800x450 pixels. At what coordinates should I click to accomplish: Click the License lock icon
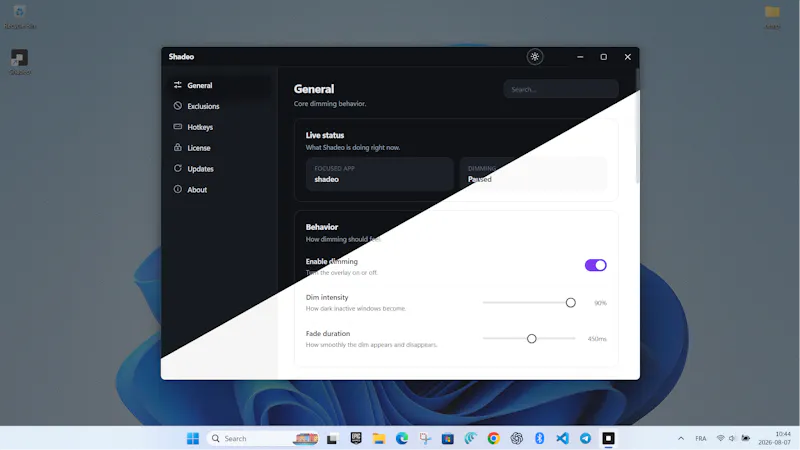click(x=178, y=147)
